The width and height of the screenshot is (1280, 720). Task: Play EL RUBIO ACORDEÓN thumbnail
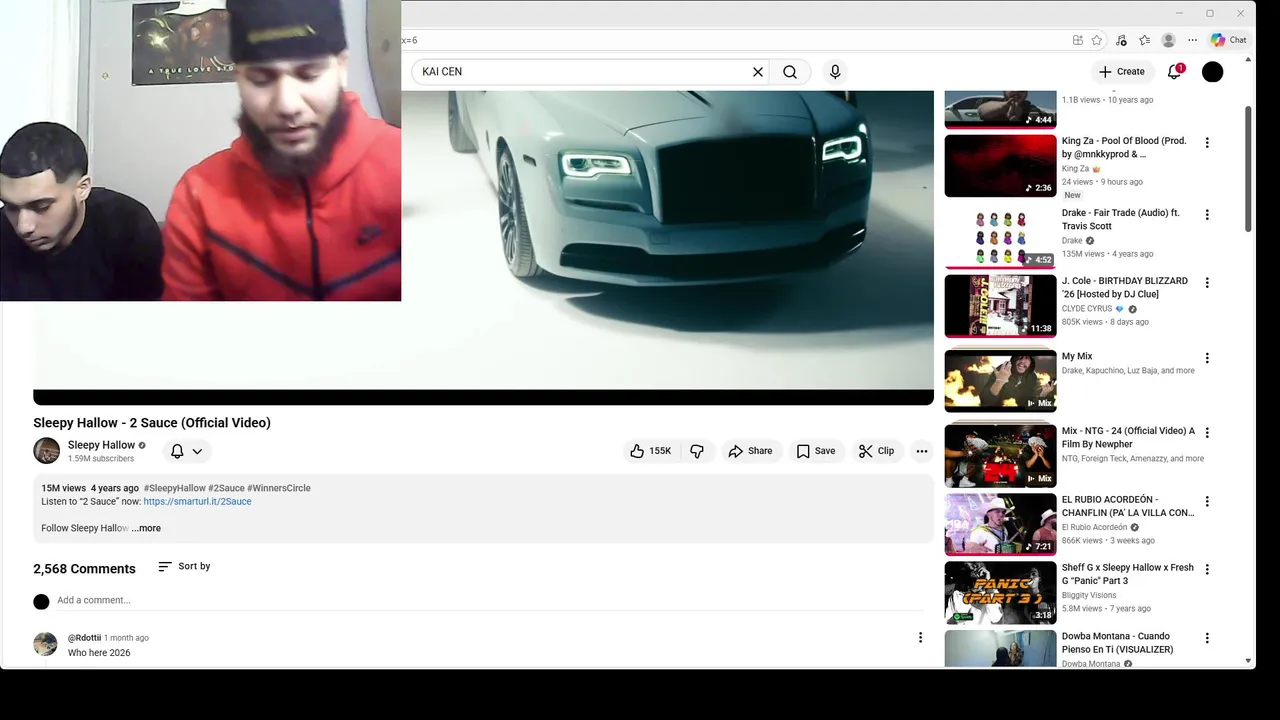[x=1000, y=524]
